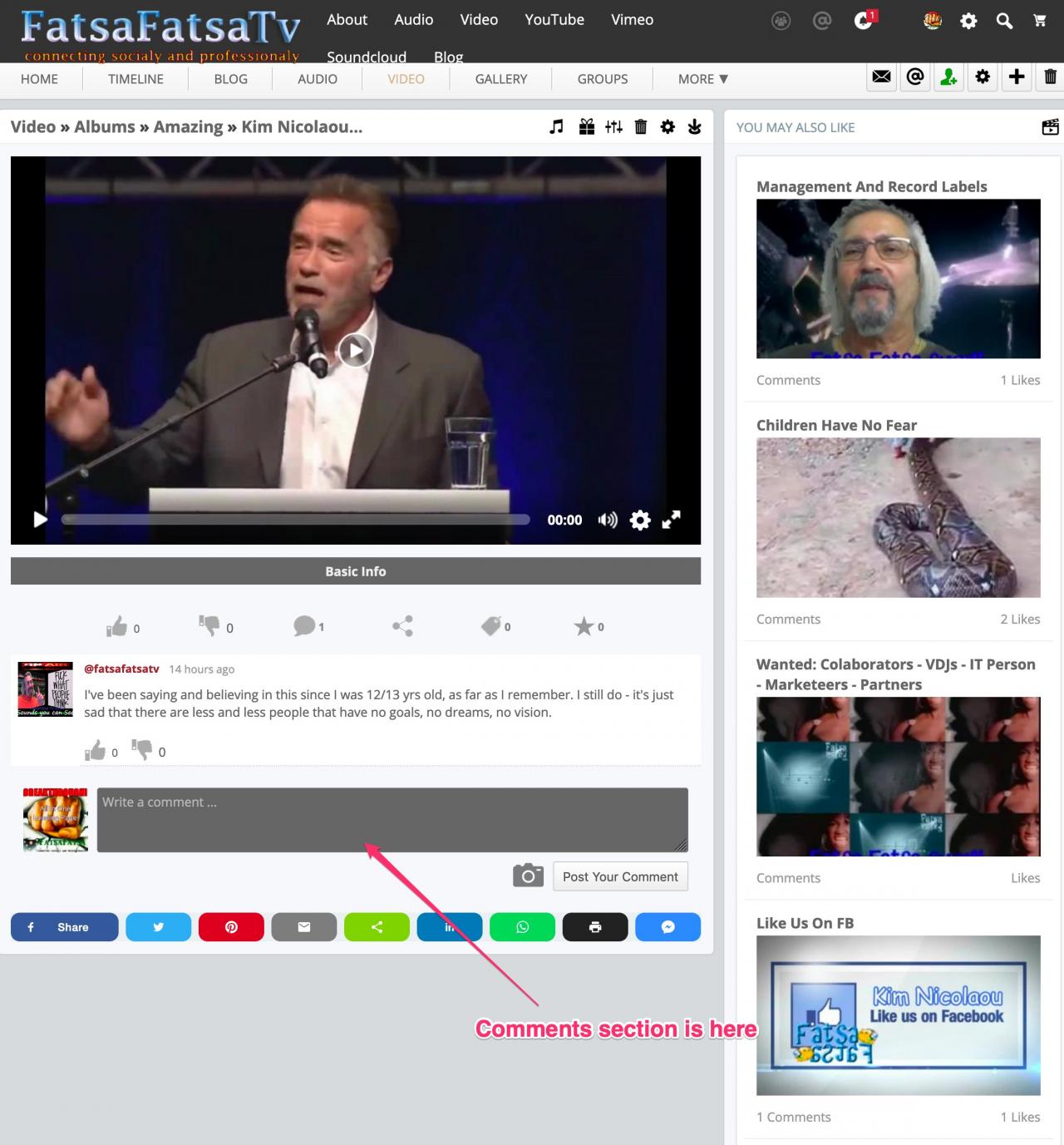The image size is (1064, 1145).
Task: Click the trash button in the profile toolbar
Action: [x=1051, y=77]
